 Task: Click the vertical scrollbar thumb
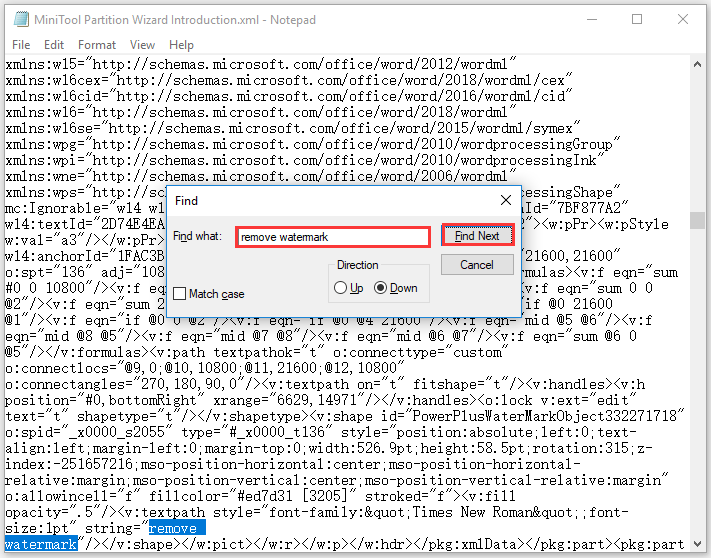(x=700, y=219)
